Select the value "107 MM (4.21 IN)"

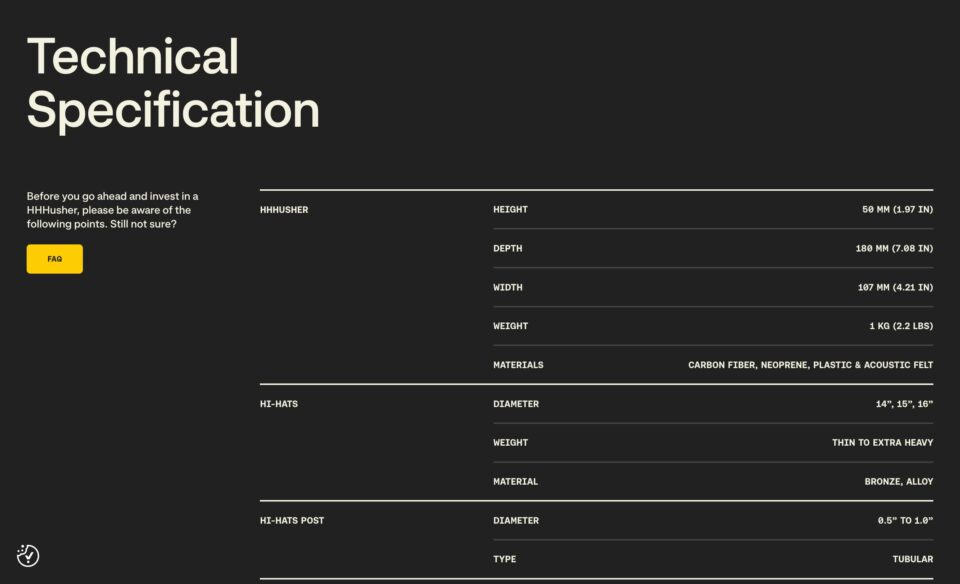[895, 287]
